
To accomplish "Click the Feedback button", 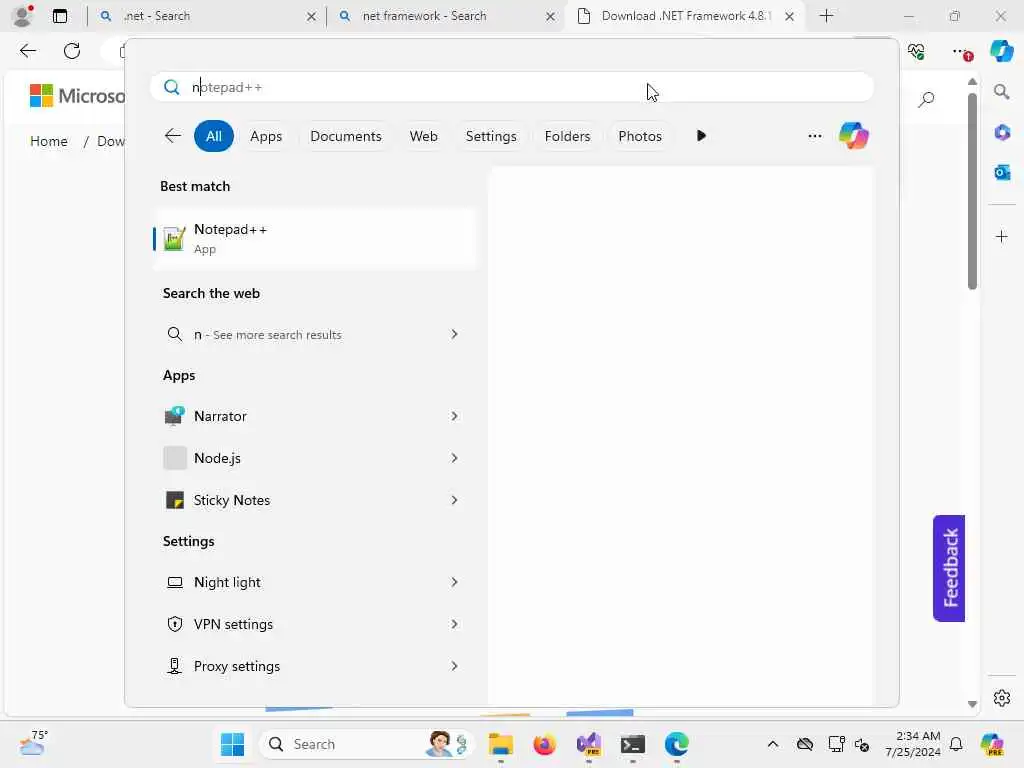I will [949, 568].
